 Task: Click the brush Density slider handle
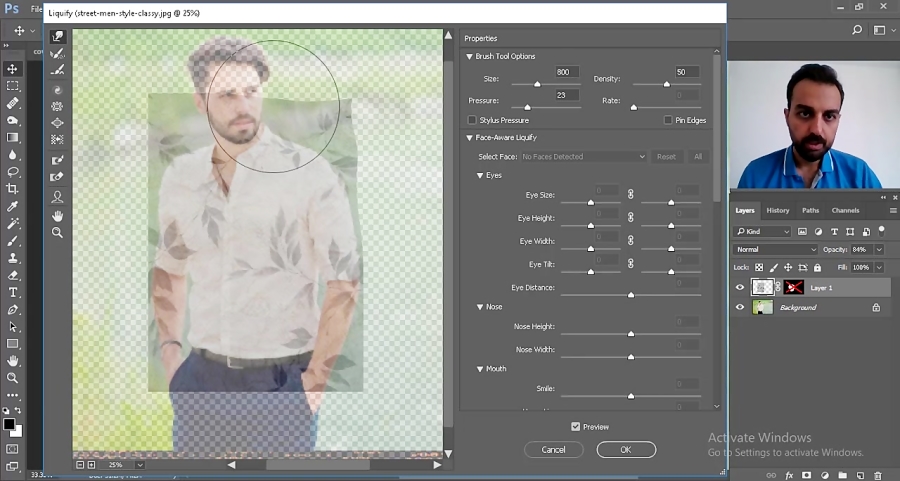(666, 84)
